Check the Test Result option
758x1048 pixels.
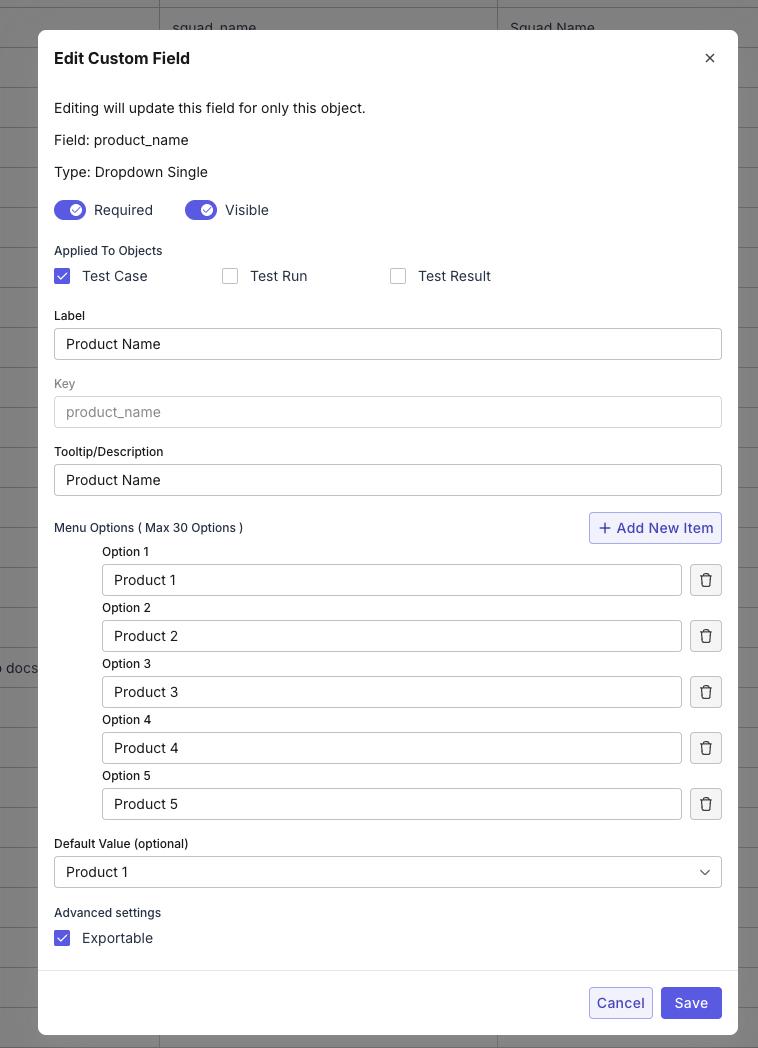pos(398,275)
